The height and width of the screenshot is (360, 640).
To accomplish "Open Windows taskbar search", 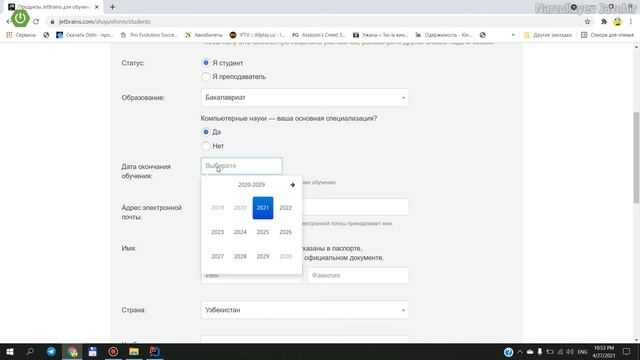I will (30, 351).
